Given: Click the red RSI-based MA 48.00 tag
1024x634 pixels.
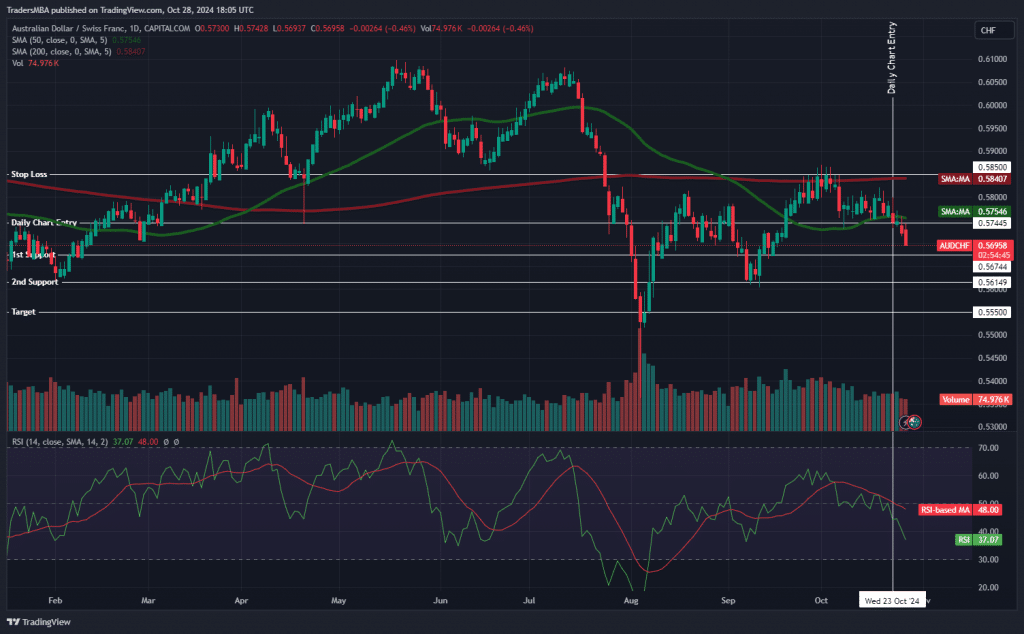Looking at the screenshot, I should click(975, 509).
